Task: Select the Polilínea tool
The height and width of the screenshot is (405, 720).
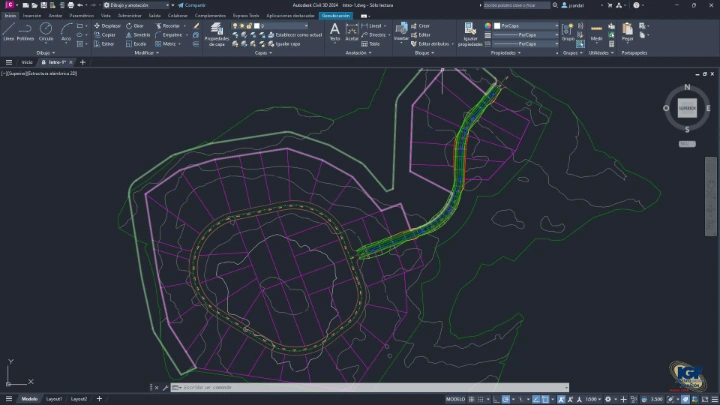Action: (25, 32)
